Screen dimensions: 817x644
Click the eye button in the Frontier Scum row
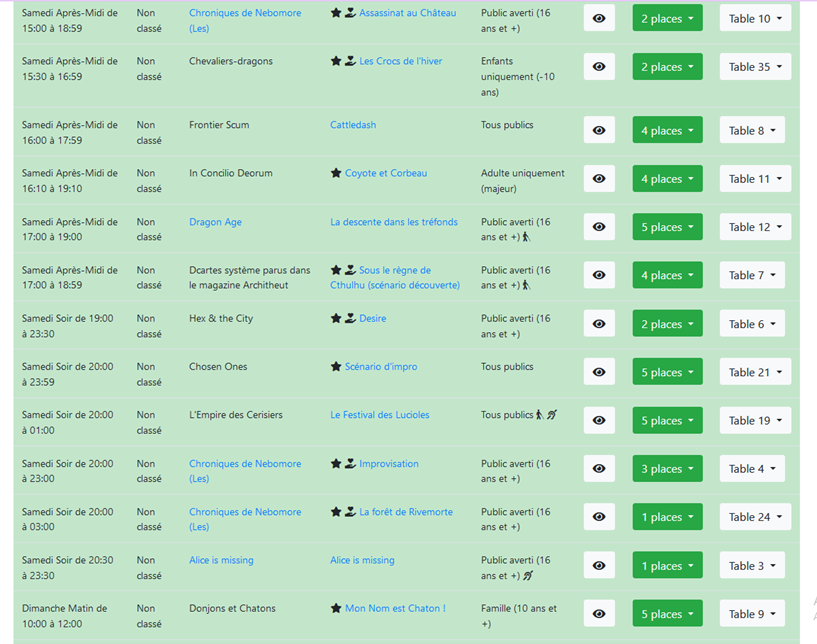tap(599, 131)
